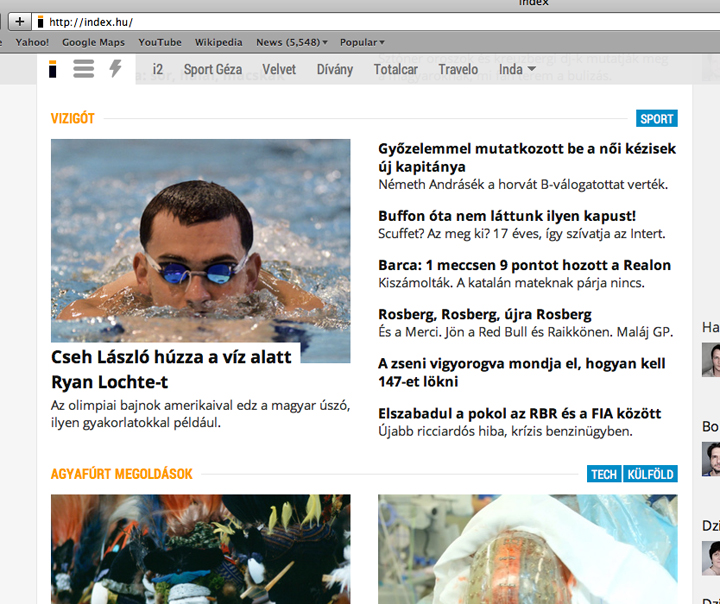
Task: Open article Barca: 1 meccsen 9 pontot hozott
Action: pyautogui.click(x=524, y=265)
